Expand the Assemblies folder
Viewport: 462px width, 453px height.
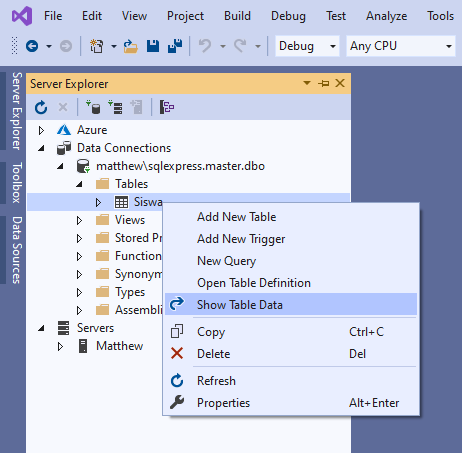[x=79, y=310]
